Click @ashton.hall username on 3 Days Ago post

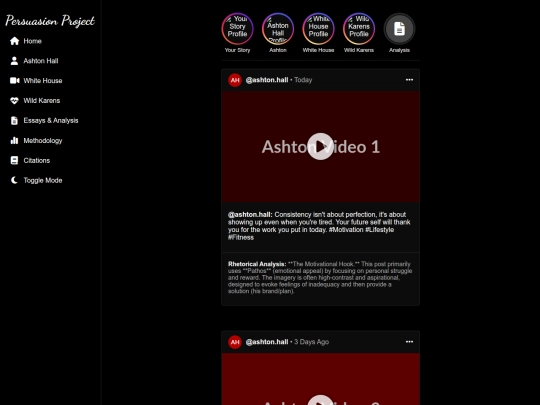click(267, 342)
